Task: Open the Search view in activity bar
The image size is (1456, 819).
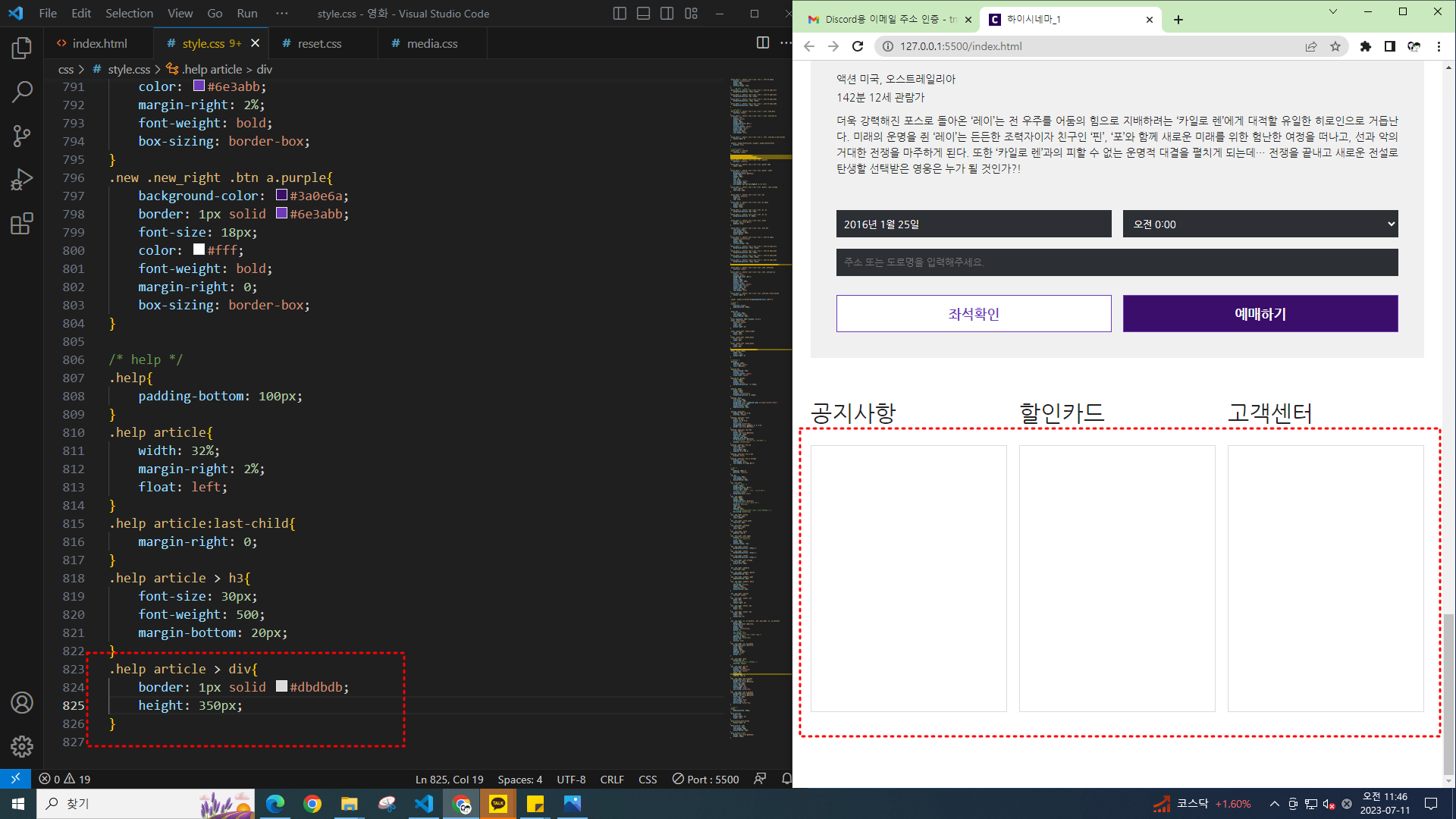Action: point(22,93)
